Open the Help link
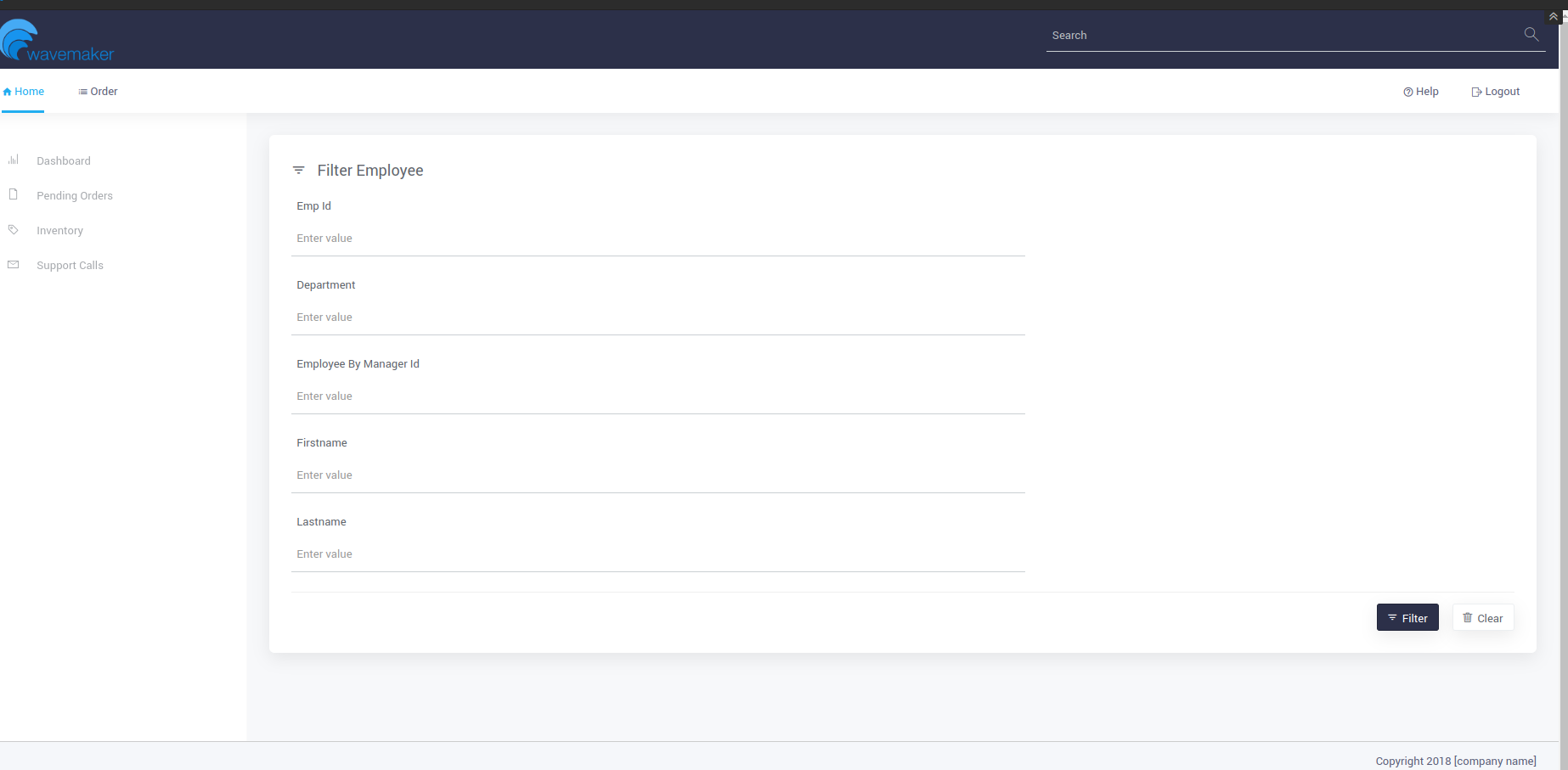The image size is (1568, 770). pyautogui.click(x=1421, y=92)
